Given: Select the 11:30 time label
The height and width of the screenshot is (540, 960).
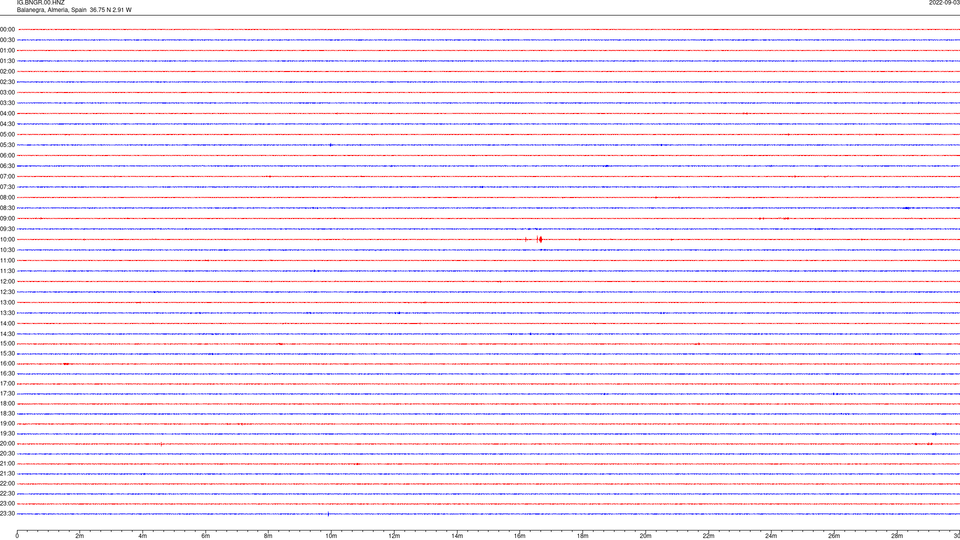Looking at the screenshot, I should [x=7, y=271].
